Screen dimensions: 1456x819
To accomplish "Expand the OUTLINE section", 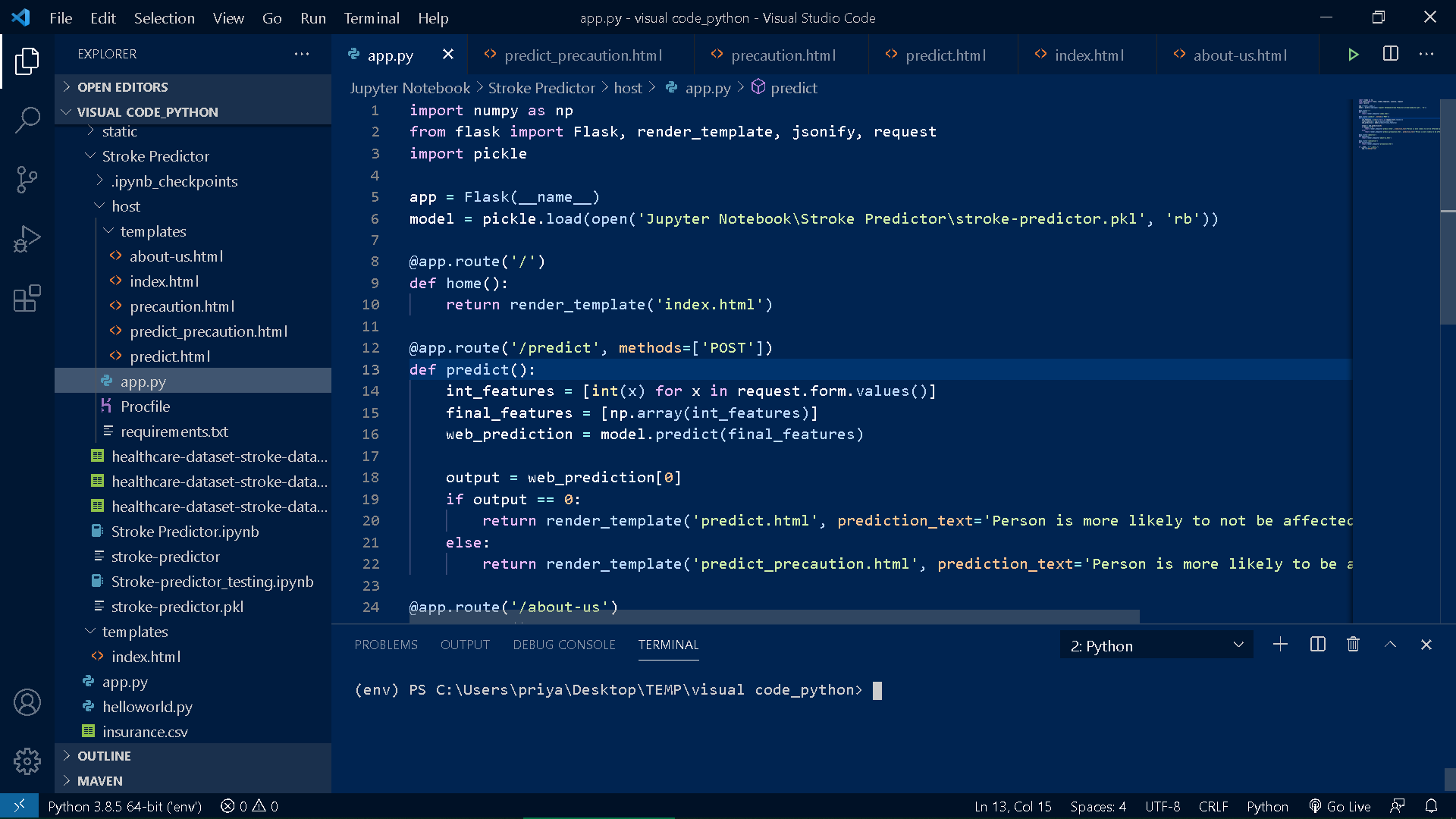I will coord(104,756).
